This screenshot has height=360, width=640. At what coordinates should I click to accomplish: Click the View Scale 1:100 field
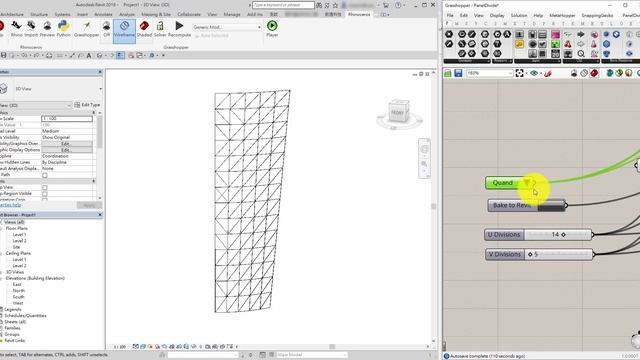pyautogui.click(x=67, y=118)
